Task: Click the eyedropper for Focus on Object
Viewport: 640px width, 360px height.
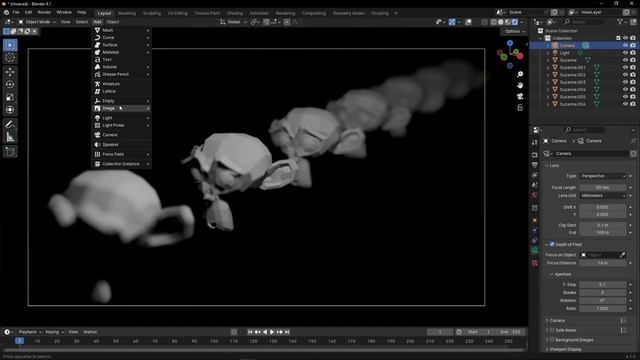Action: click(622, 255)
